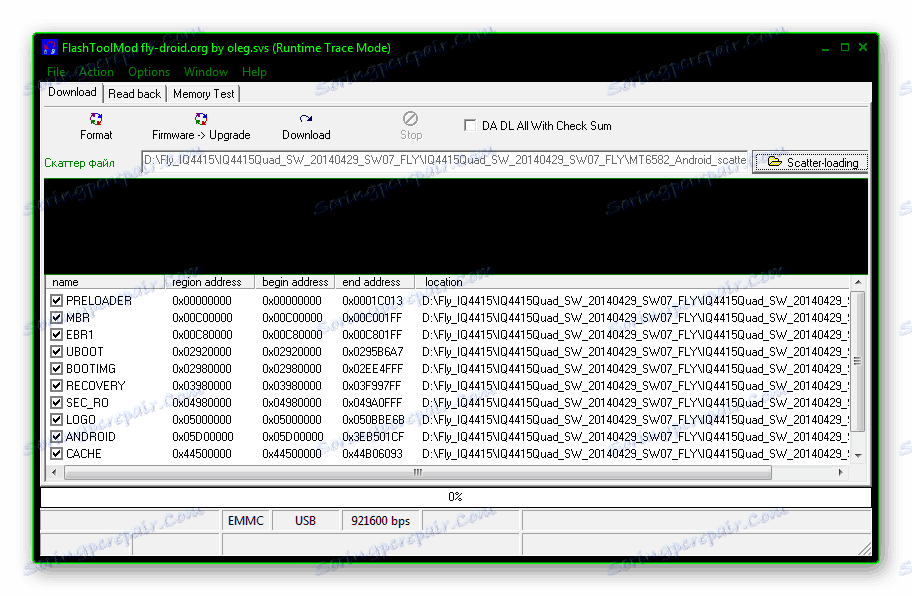Uncheck the ANDROID partition
The width and height of the screenshot is (912, 596).
(56, 437)
